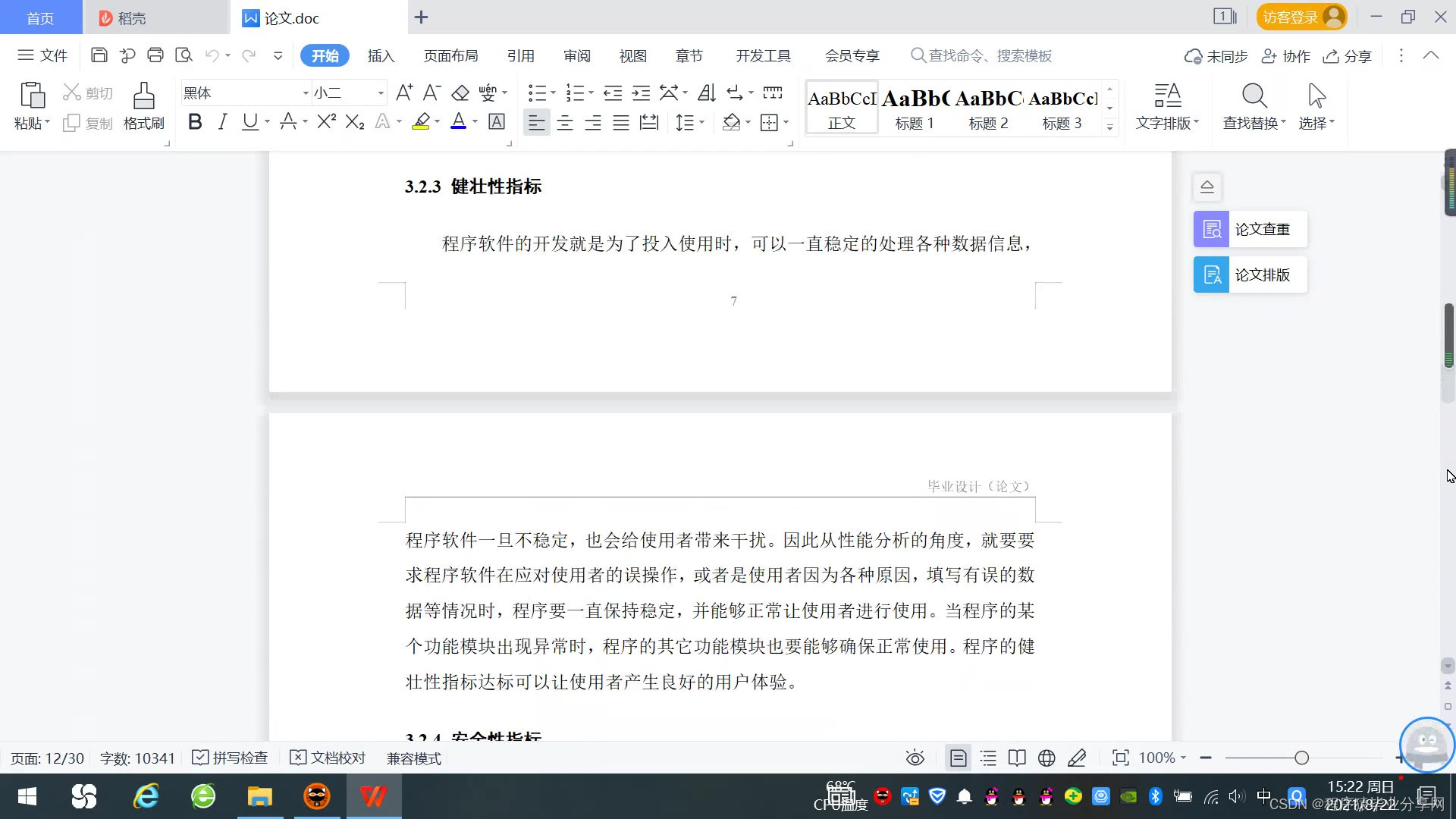Image resolution: width=1456 pixels, height=819 pixels.
Task: Open the print preview icon in quick toolbar
Action: pos(184,55)
